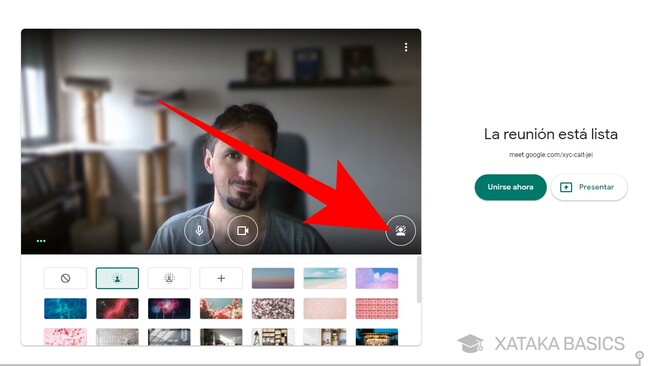The width and height of the screenshot is (650, 366).
Task: Choose the plain pale pink background
Action: click(x=325, y=308)
